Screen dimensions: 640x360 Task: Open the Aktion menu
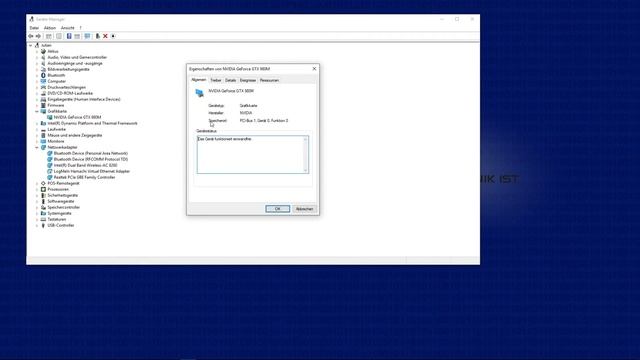pyautogui.click(x=50, y=28)
